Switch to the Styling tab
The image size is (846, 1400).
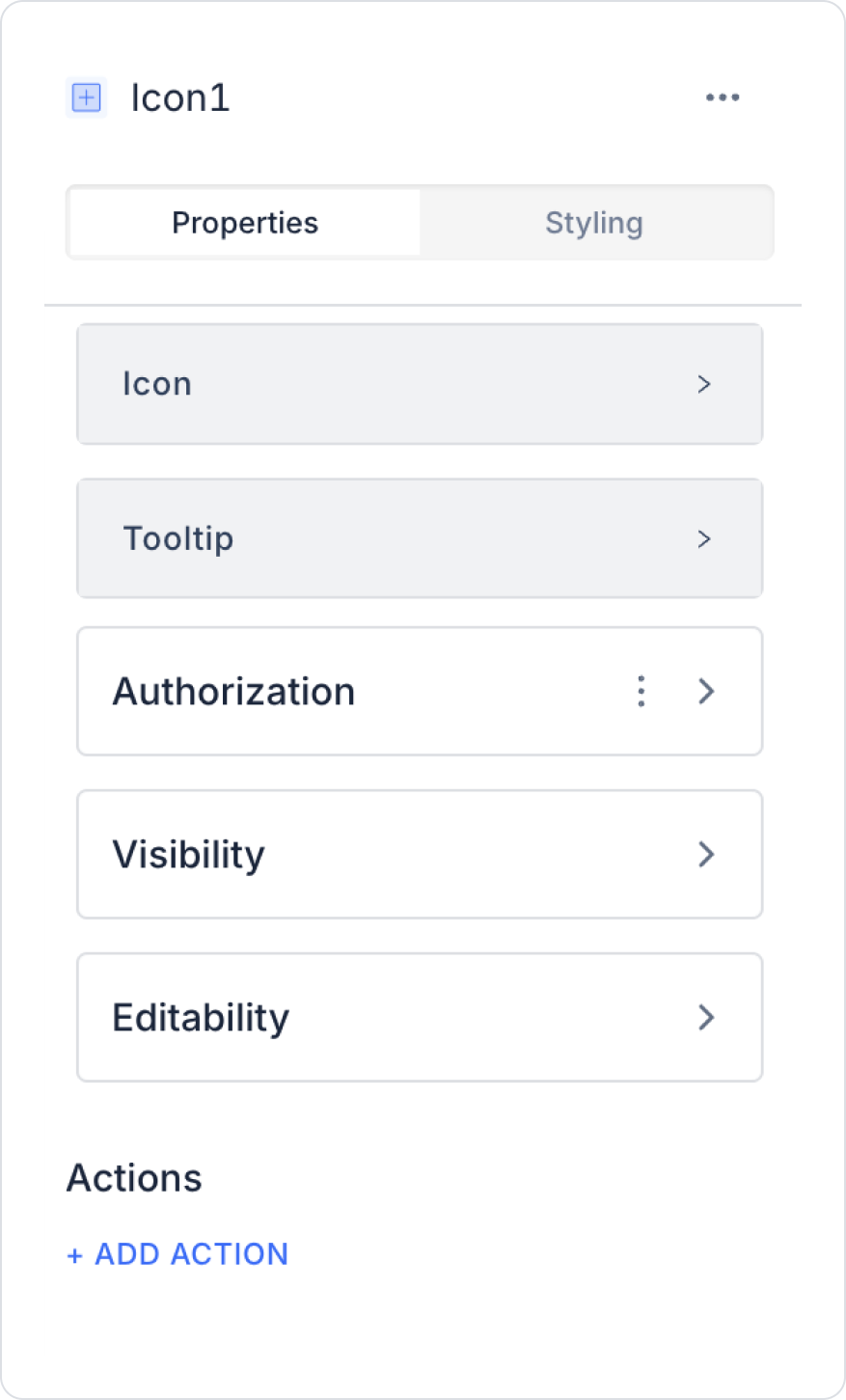click(594, 223)
